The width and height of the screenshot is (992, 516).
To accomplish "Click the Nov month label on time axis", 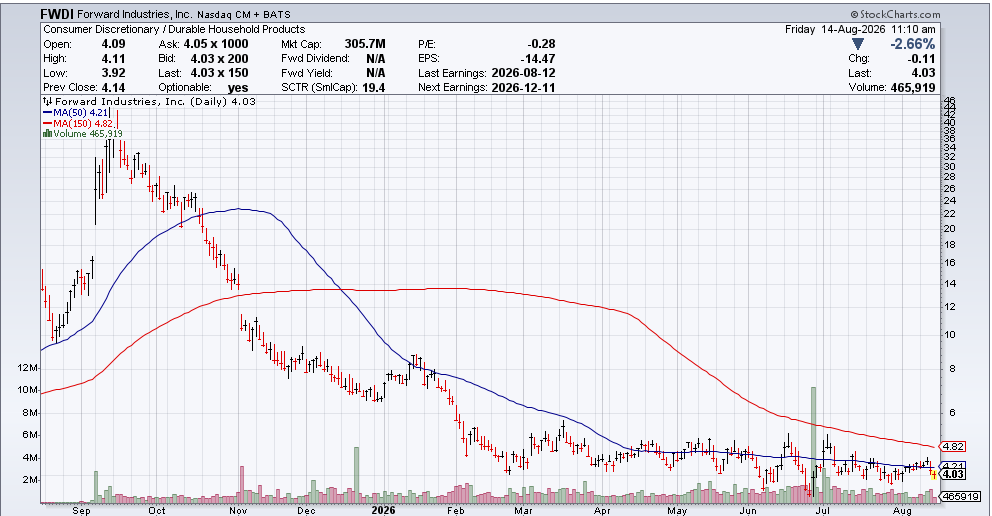I will click(x=239, y=510).
